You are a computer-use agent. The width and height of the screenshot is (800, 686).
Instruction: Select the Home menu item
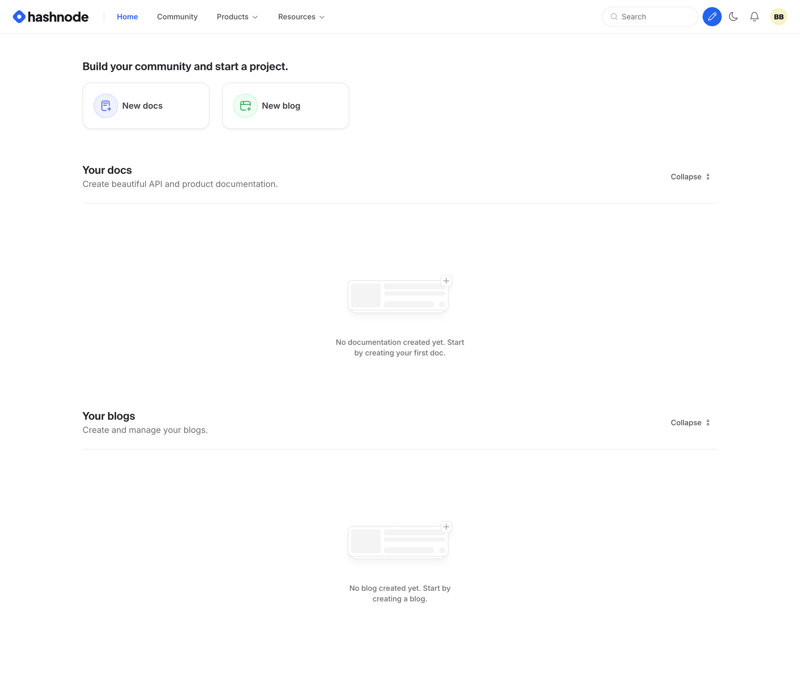[127, 16]
